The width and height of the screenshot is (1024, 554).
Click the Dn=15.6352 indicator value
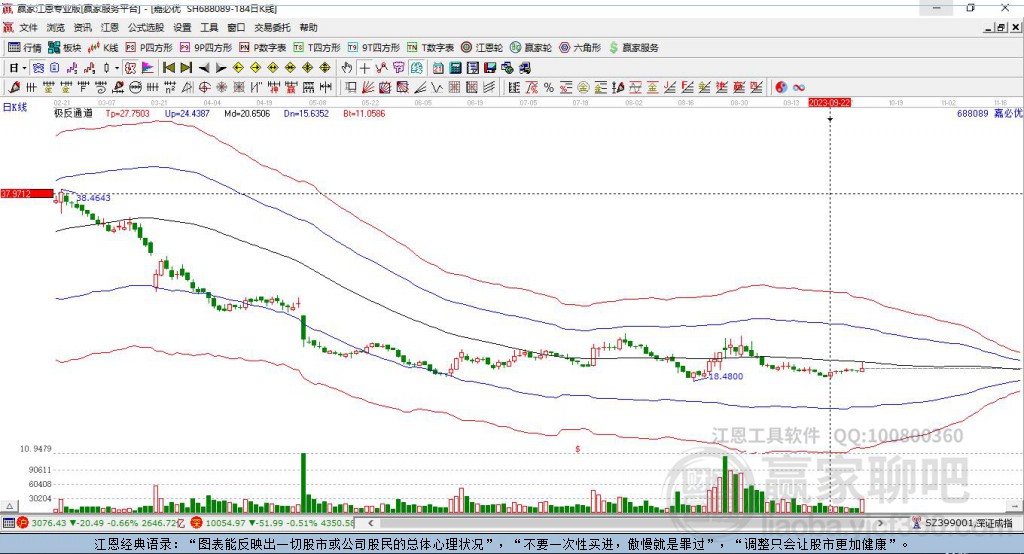[x=306, y=113]
